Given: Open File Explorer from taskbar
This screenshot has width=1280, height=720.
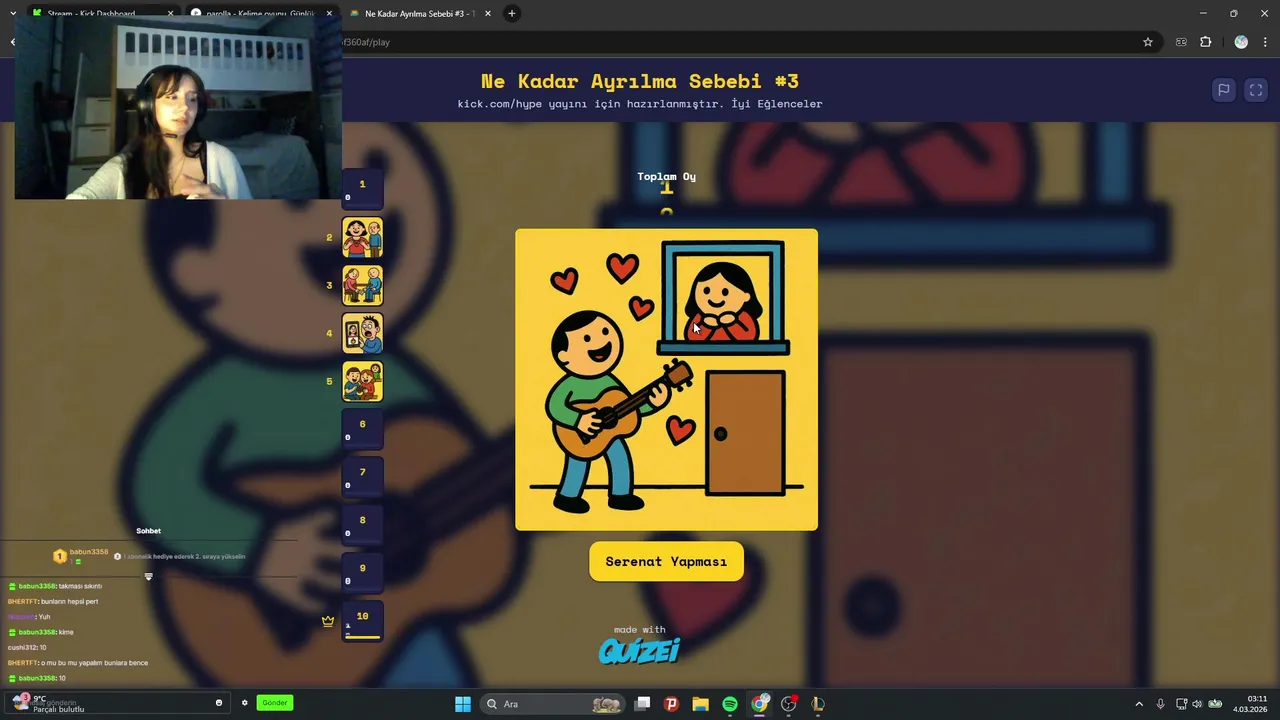Looking at the screenshot, I should coord(701,704).
